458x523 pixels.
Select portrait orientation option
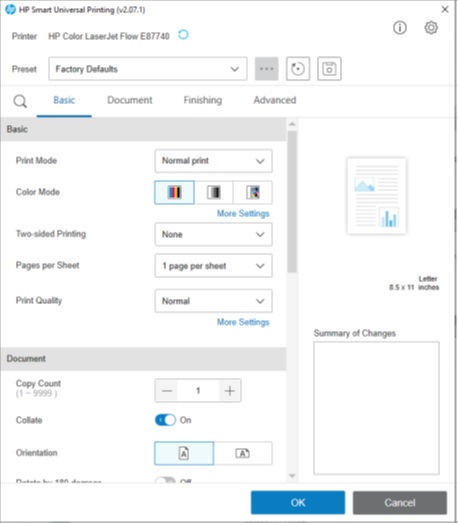(184, 453)
